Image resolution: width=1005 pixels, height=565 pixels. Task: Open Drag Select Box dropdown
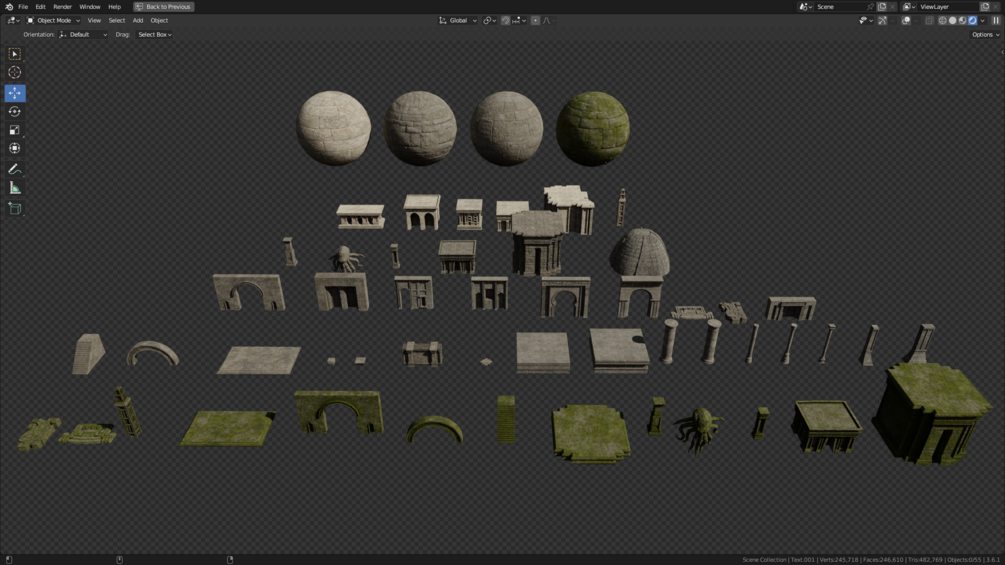tap(154, 35)
